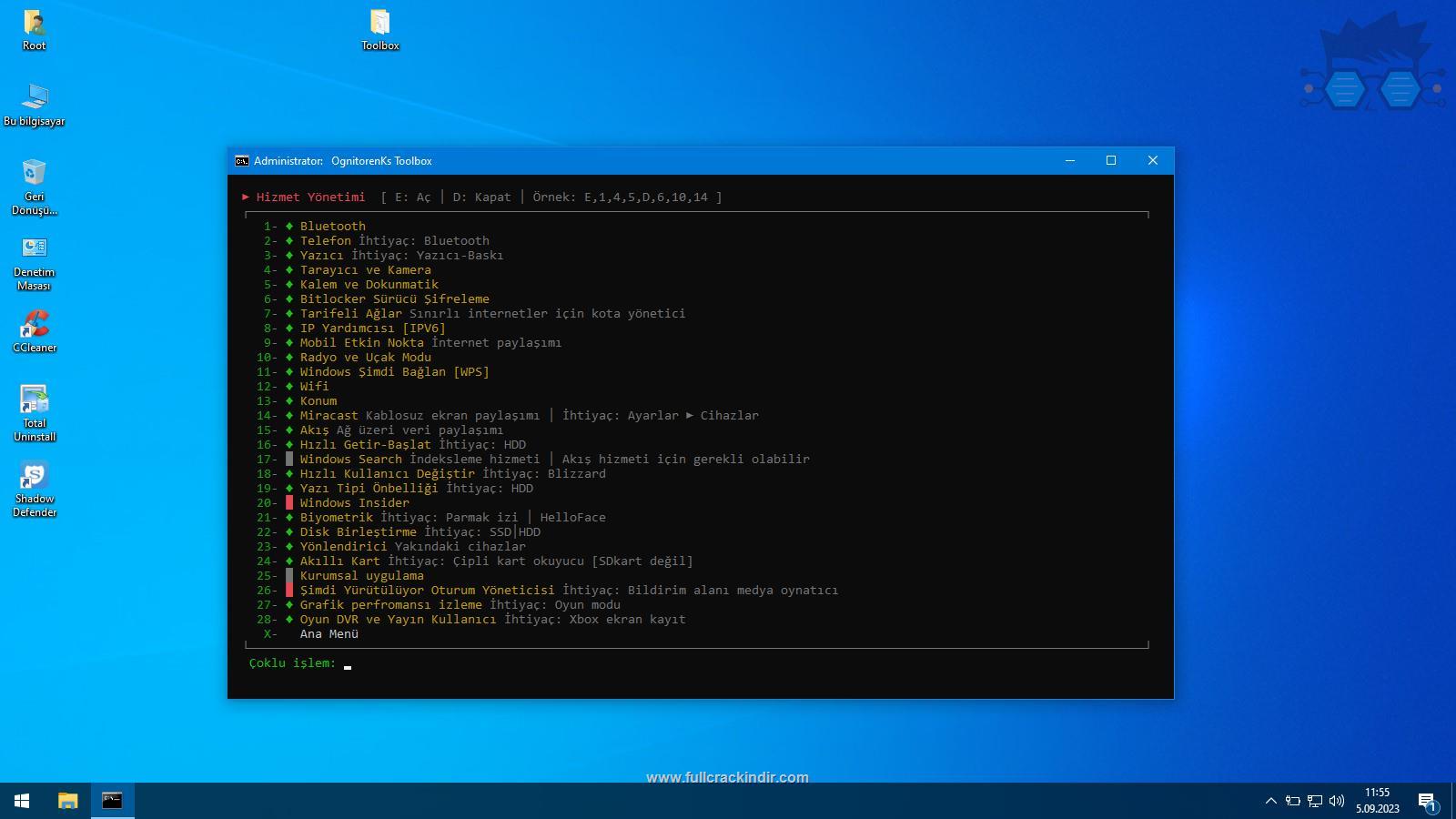Click the Biyometrik entry text
The height and width of the screenshot is (819, 1456).
(336, 518)
